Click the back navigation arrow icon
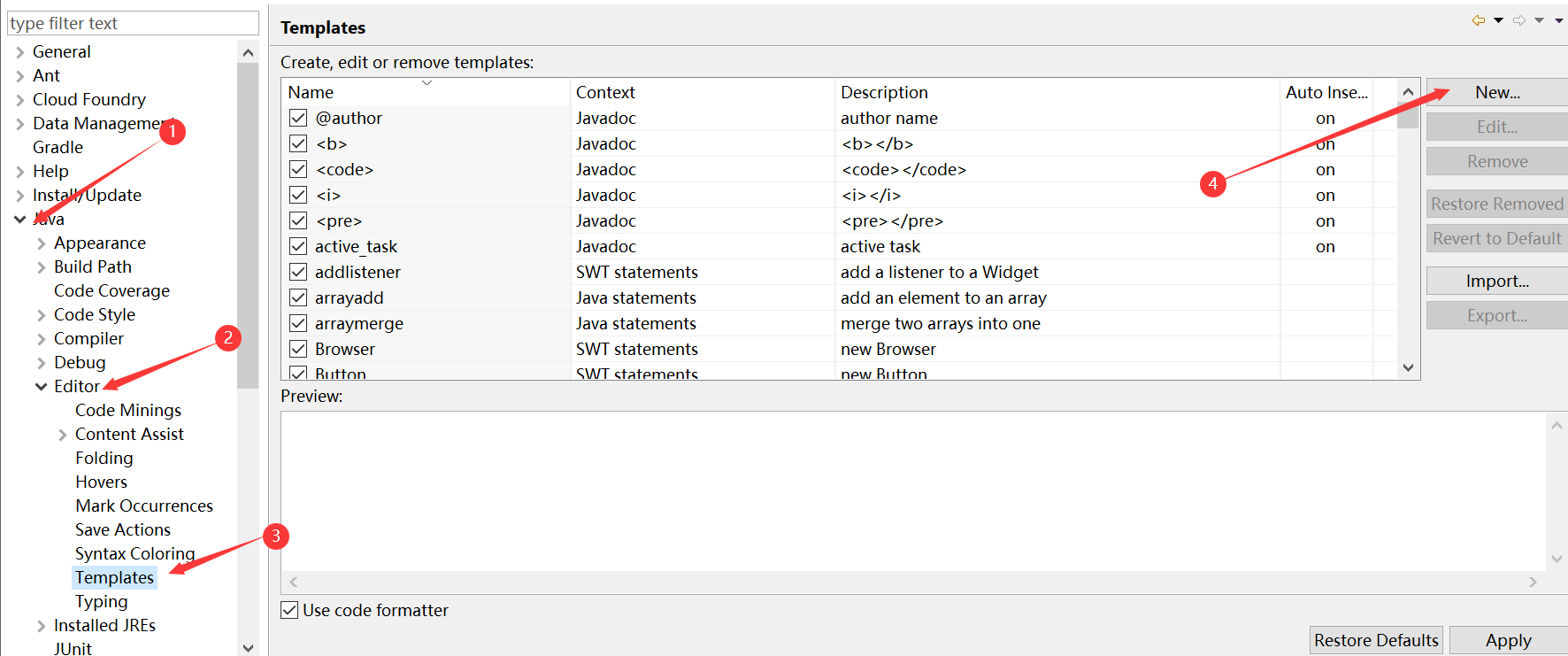Viewport: 1568px width, 656px height. pos(1478,20)
